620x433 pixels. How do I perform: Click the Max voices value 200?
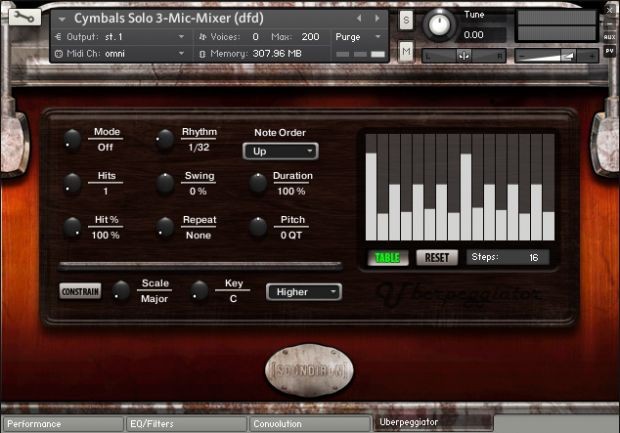tap(310, 37)
